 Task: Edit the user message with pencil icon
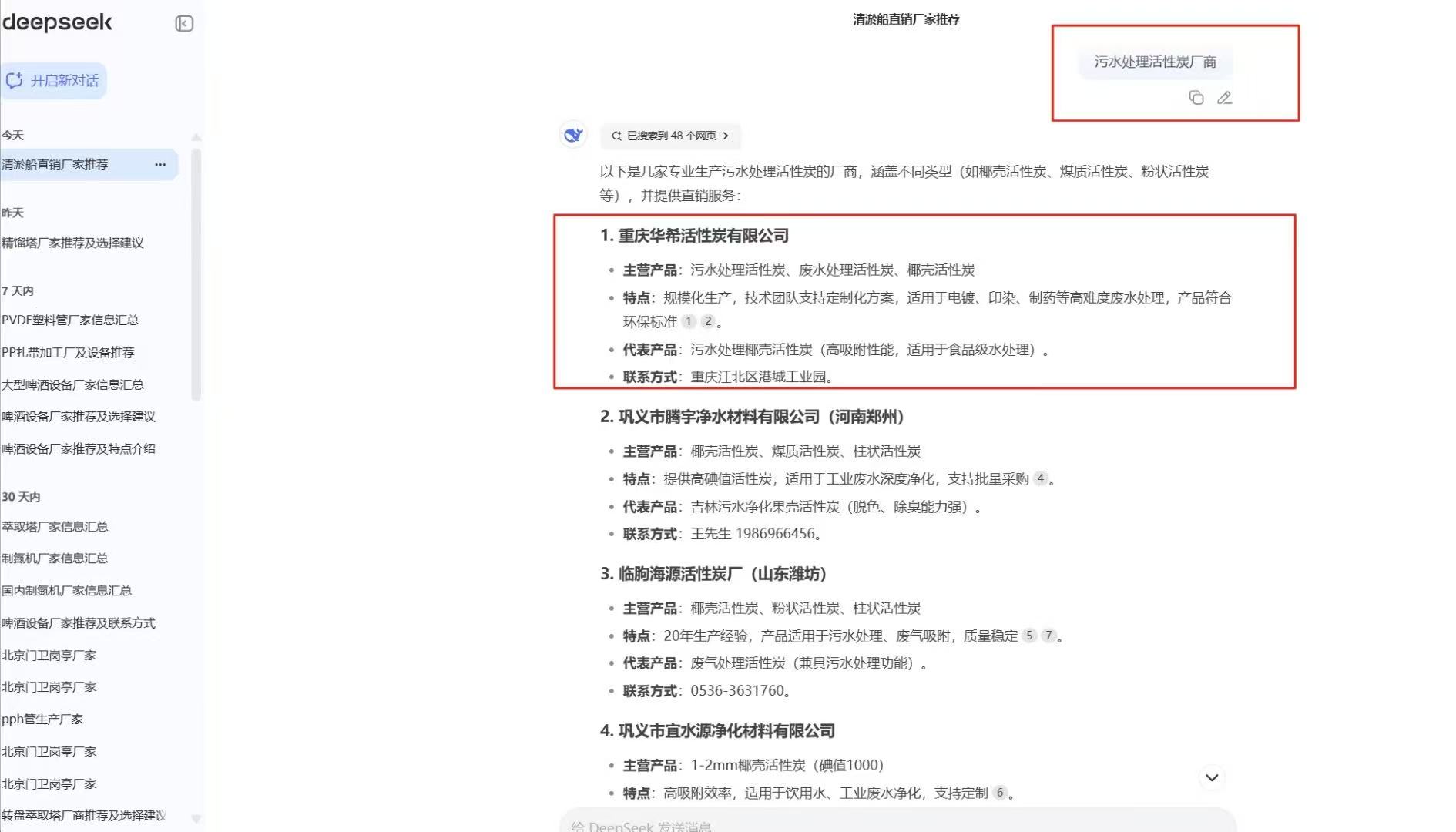click(x=1224, y=98)
